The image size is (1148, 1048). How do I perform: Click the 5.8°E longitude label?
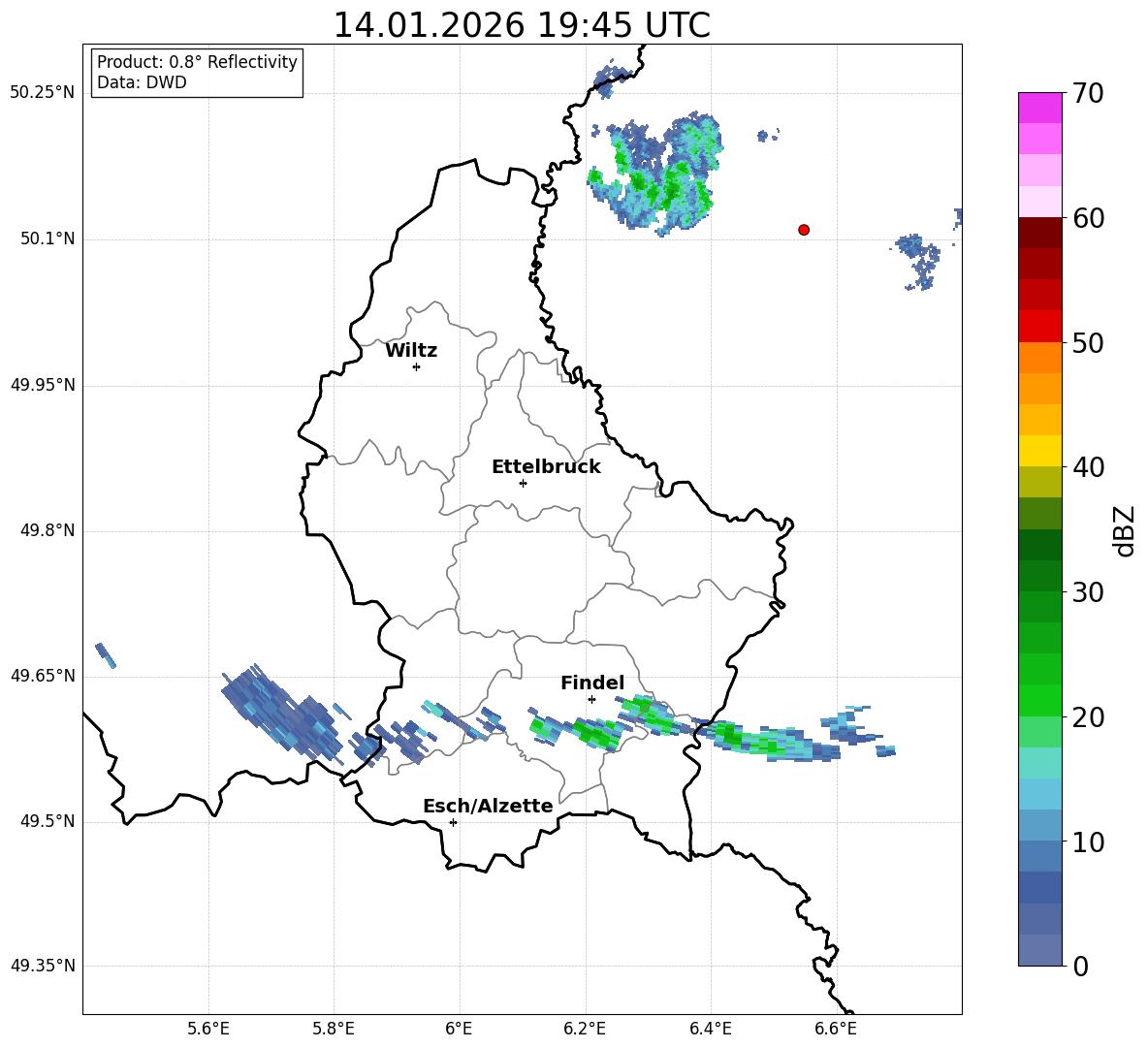tap(334, 1029)
